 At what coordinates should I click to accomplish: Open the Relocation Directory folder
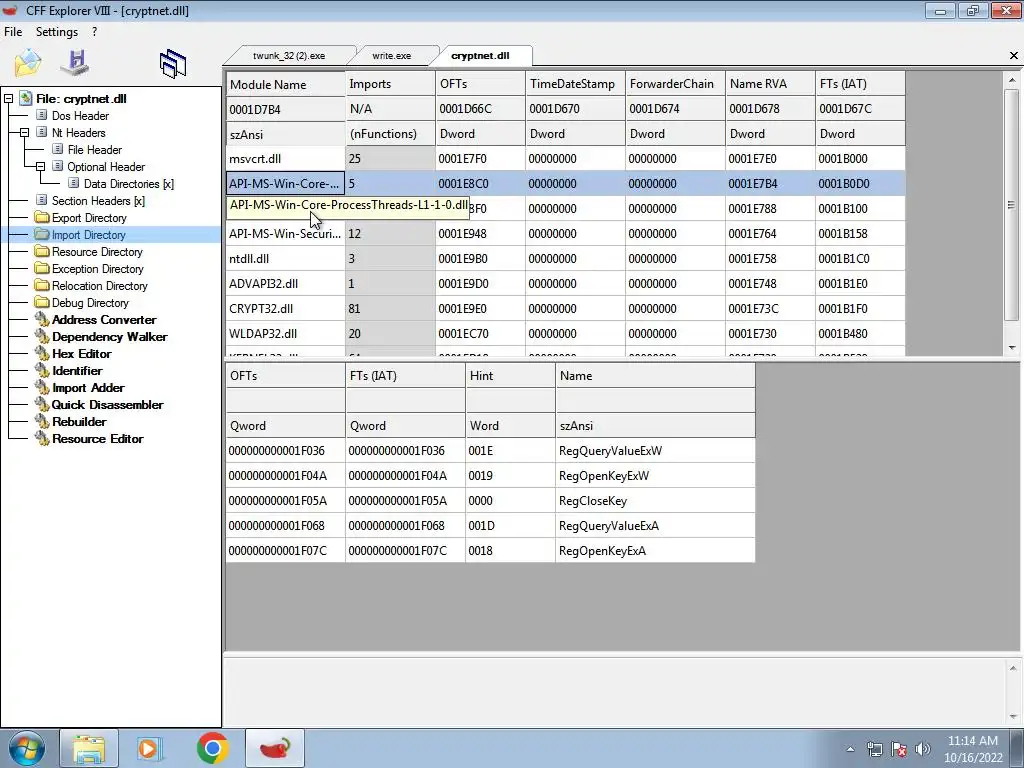point(100,285)
